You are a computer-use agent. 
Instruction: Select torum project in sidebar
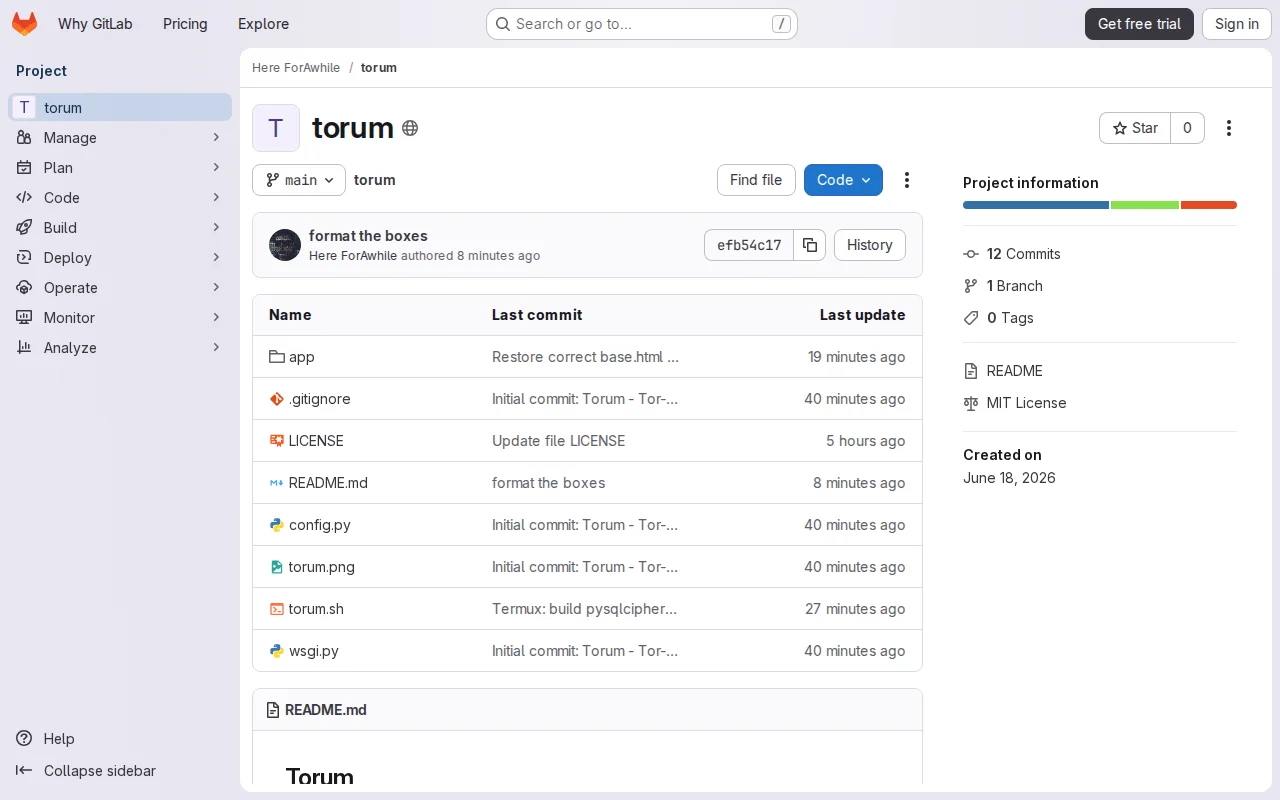point(120,107)
